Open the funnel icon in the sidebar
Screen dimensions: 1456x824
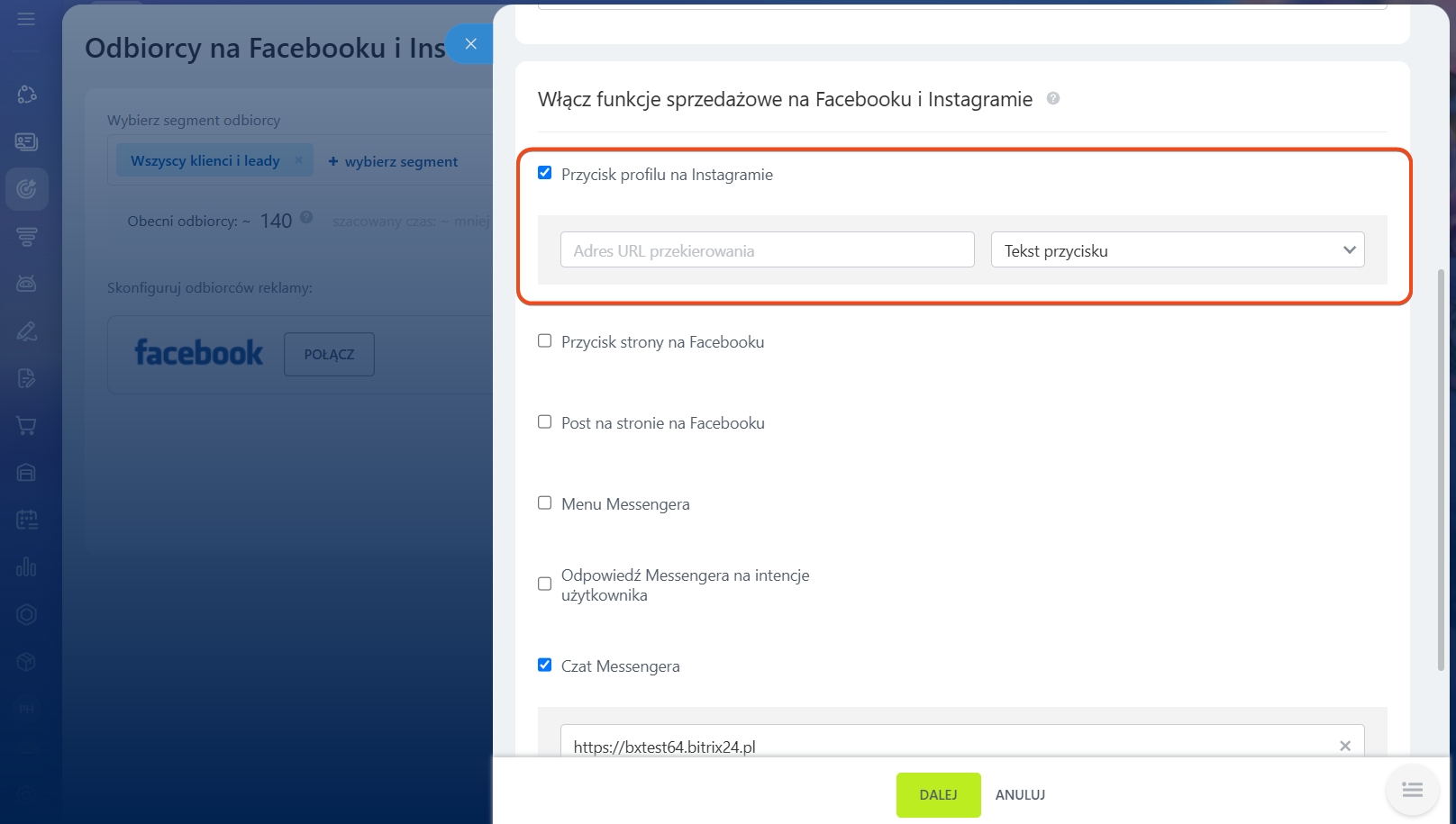pos(26,236)
